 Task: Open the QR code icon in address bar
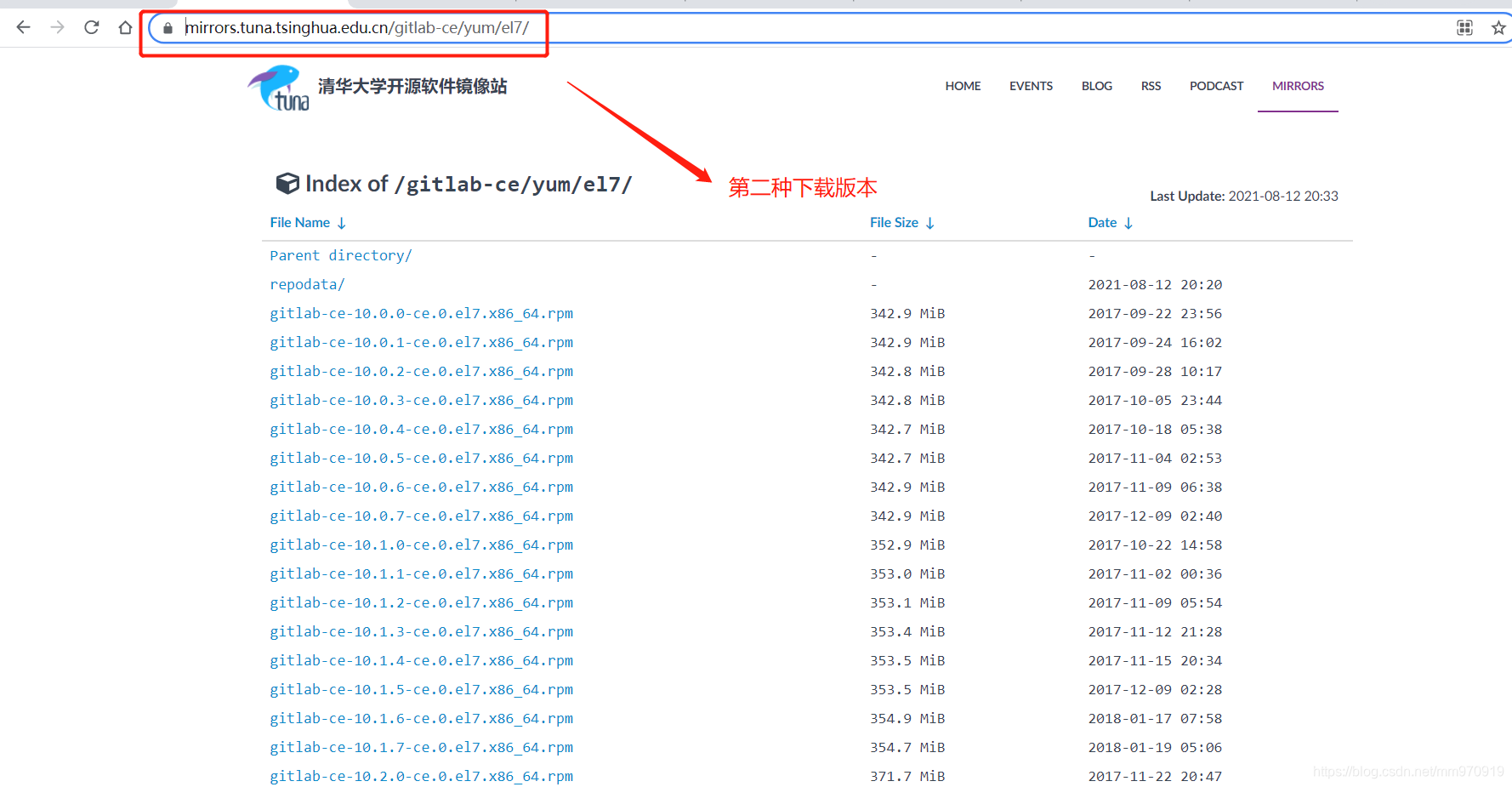coord(1464,28)
